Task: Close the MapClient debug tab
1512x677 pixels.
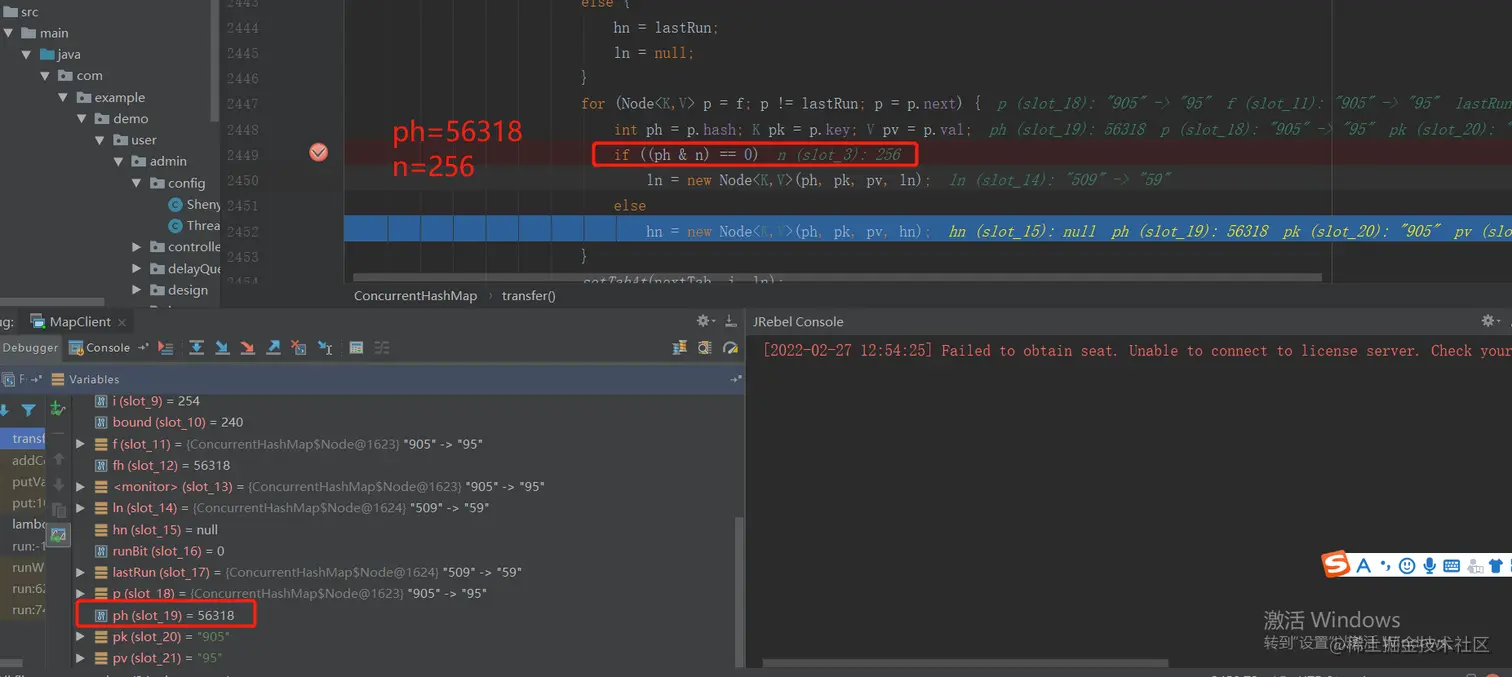Action: [121, 322]
